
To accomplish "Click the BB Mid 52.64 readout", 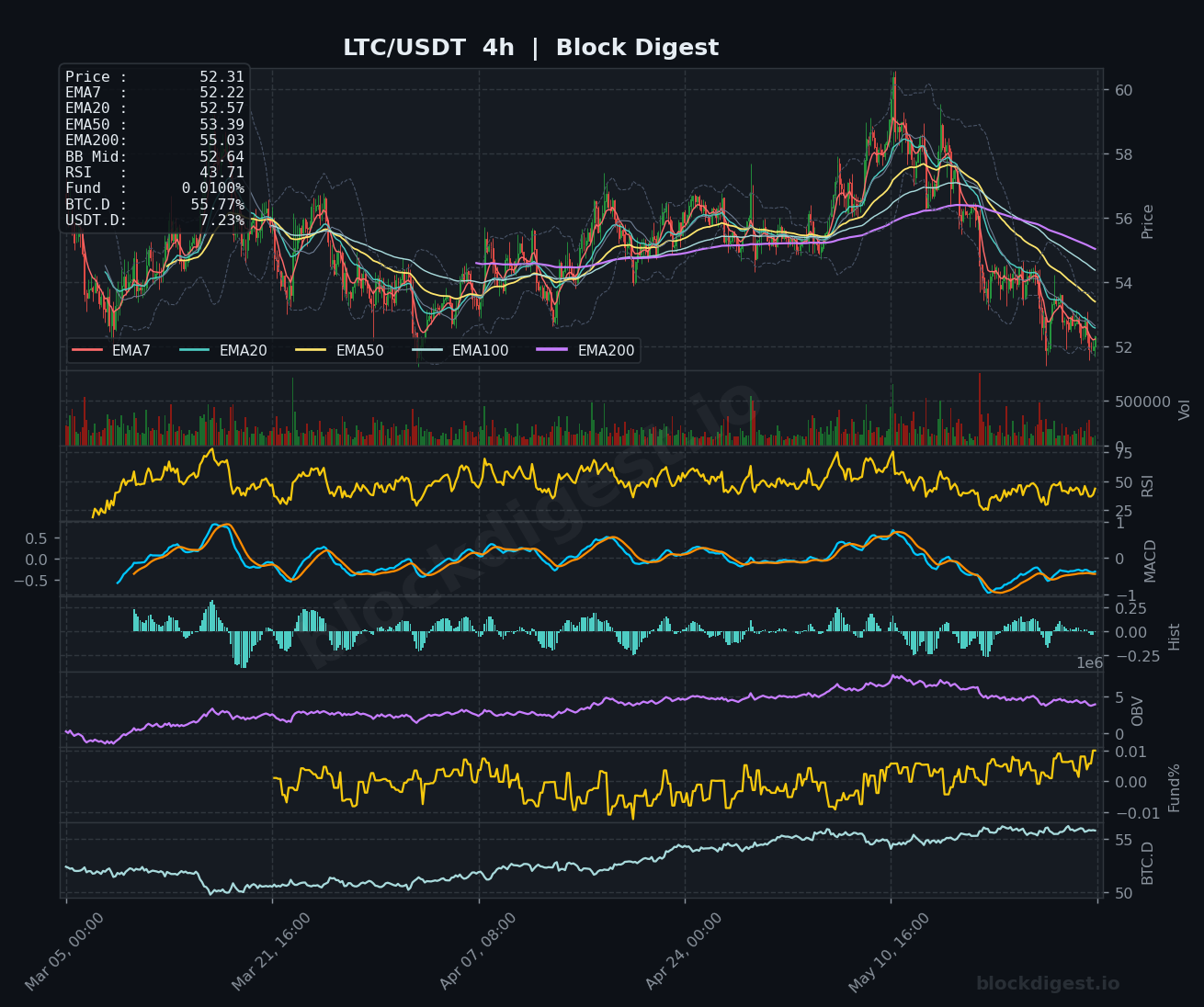I will [154, 157].
